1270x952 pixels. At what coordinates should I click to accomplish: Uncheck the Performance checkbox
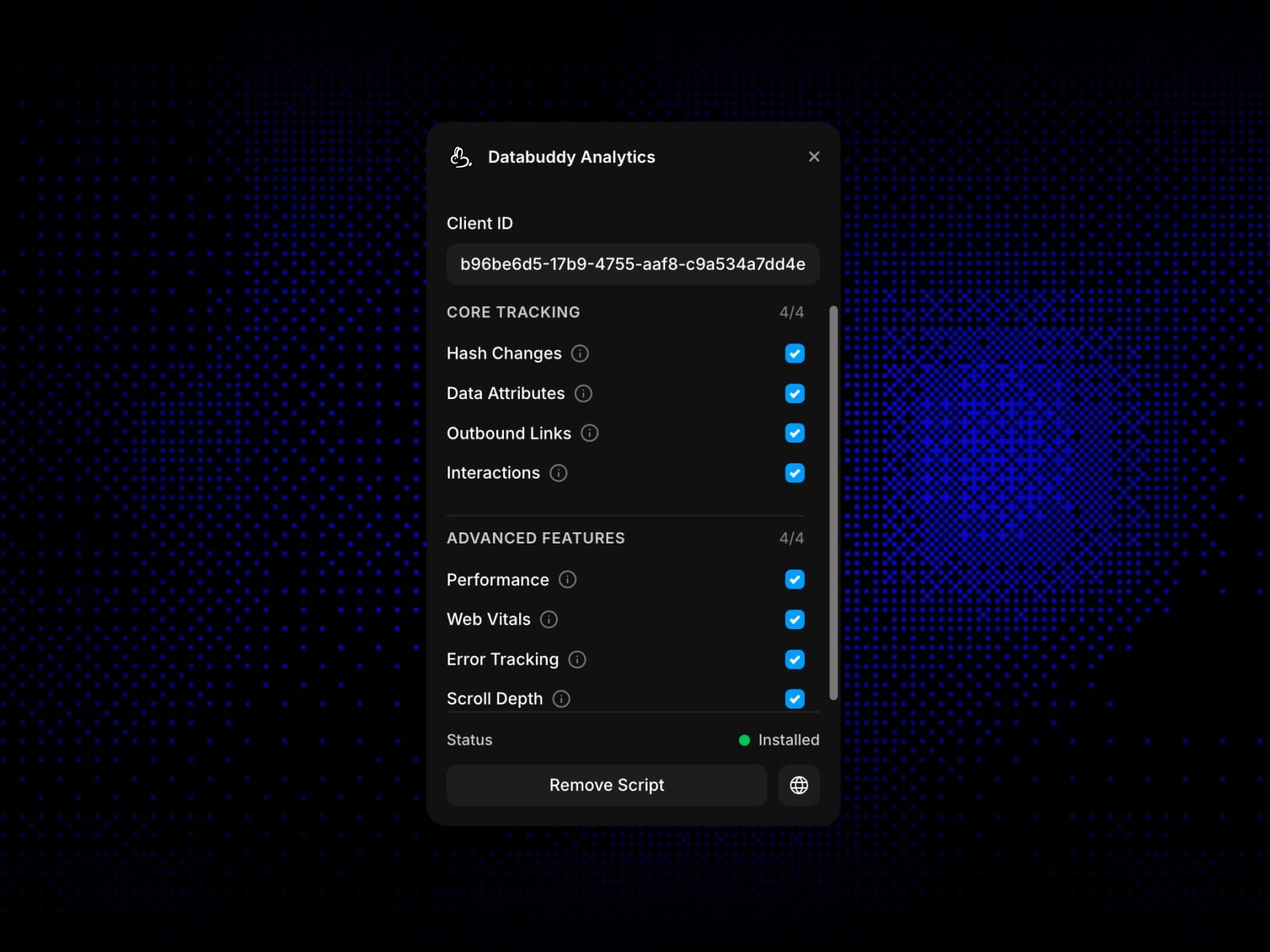click(795, 580)
